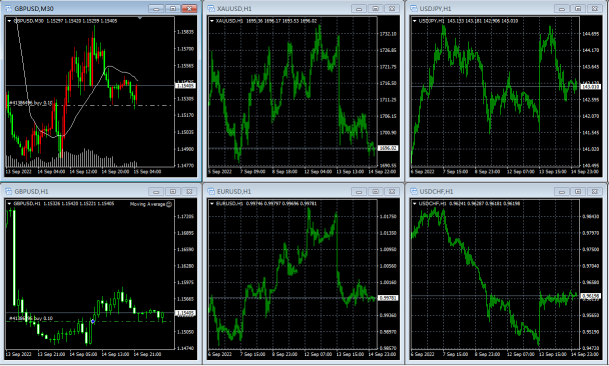Click the 1696.02 price label on XAUUSD chart
Viewport: 609px width, 366px height.
pyautogui.click(x=388, y=148)
